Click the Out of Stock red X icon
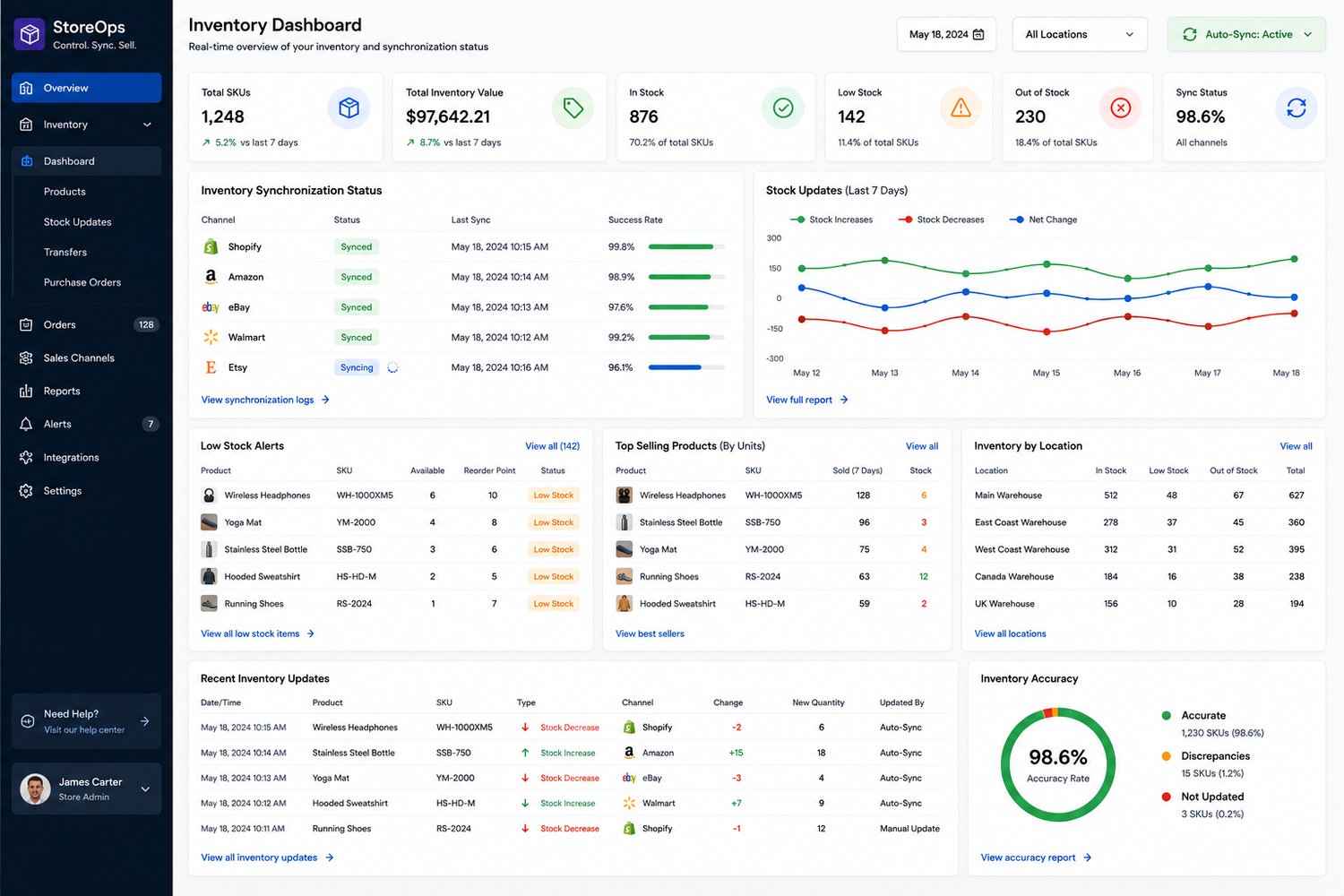Viewport: 1344px width, 896px height. point(1121,108)
